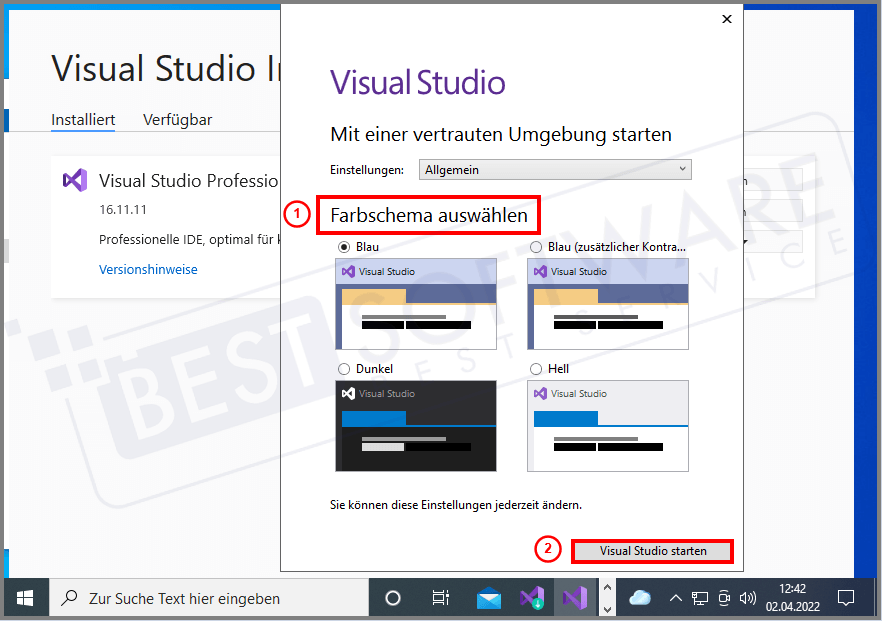Image resolution: width=882 pixels, height=621 pixels.
Task: Open the Versionshinweise link
Action: click(x=148, y=269)
